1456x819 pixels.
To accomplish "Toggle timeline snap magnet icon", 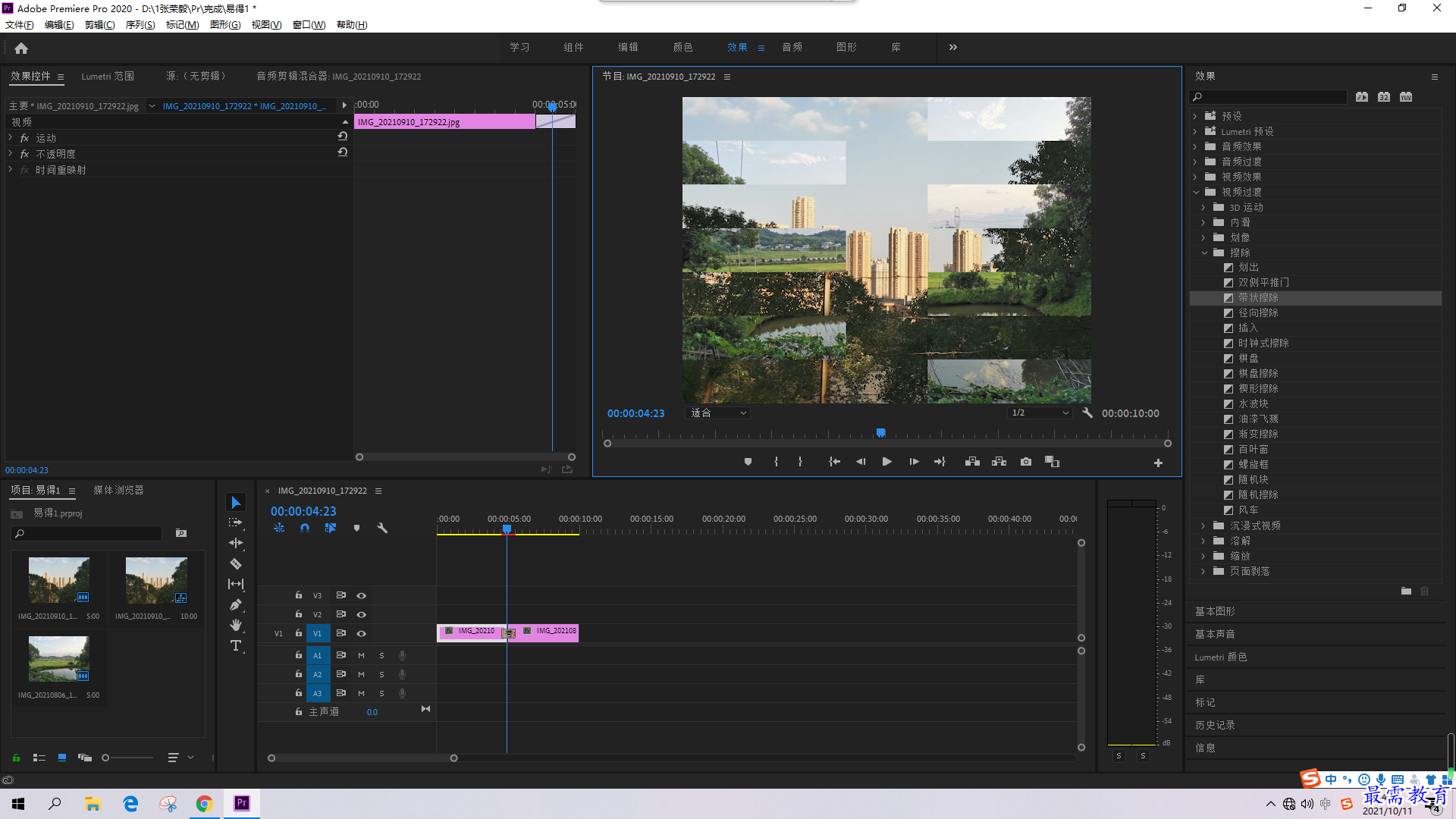I will [305, 528].
